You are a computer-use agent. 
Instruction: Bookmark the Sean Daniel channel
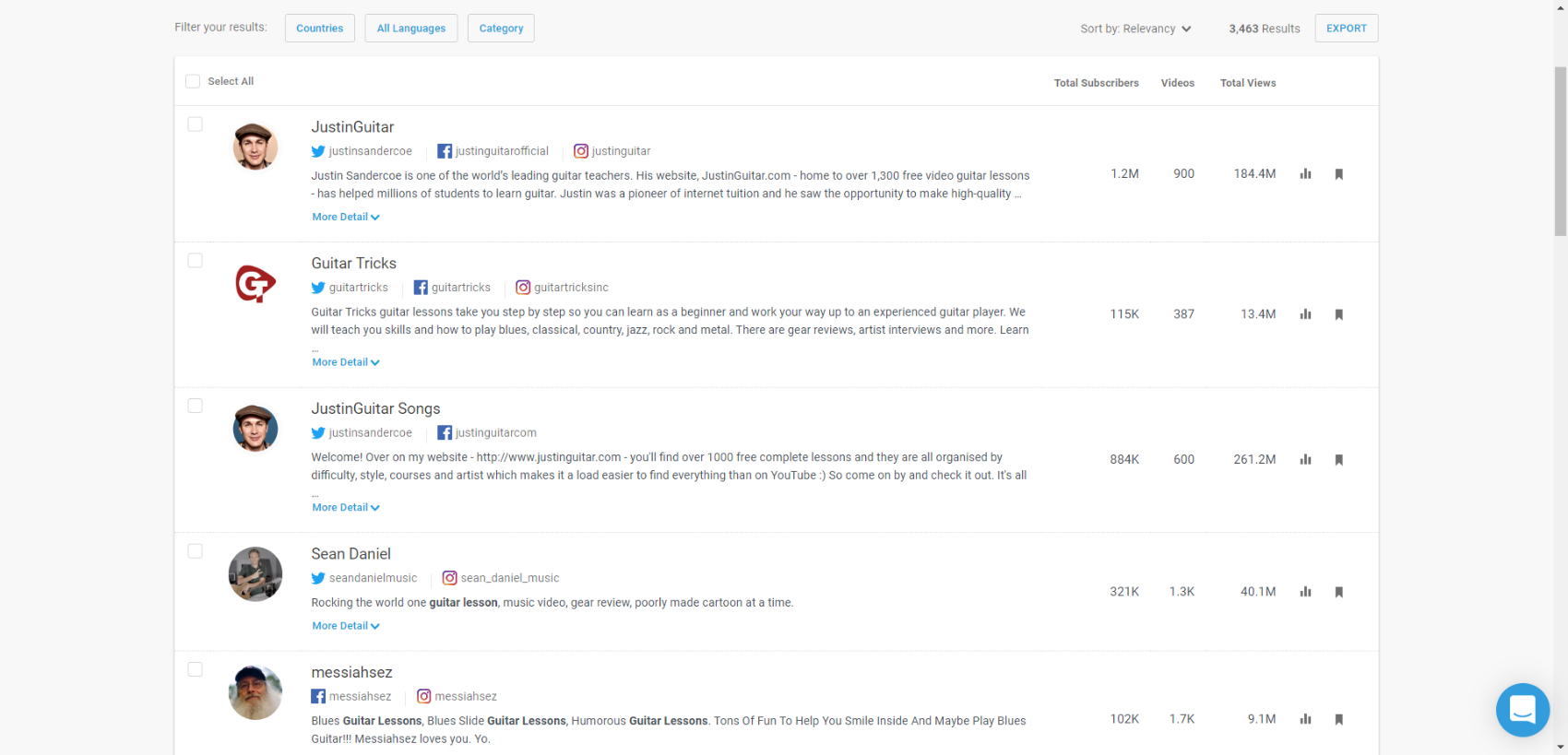pyautogui.click(x=1339, y=592)
